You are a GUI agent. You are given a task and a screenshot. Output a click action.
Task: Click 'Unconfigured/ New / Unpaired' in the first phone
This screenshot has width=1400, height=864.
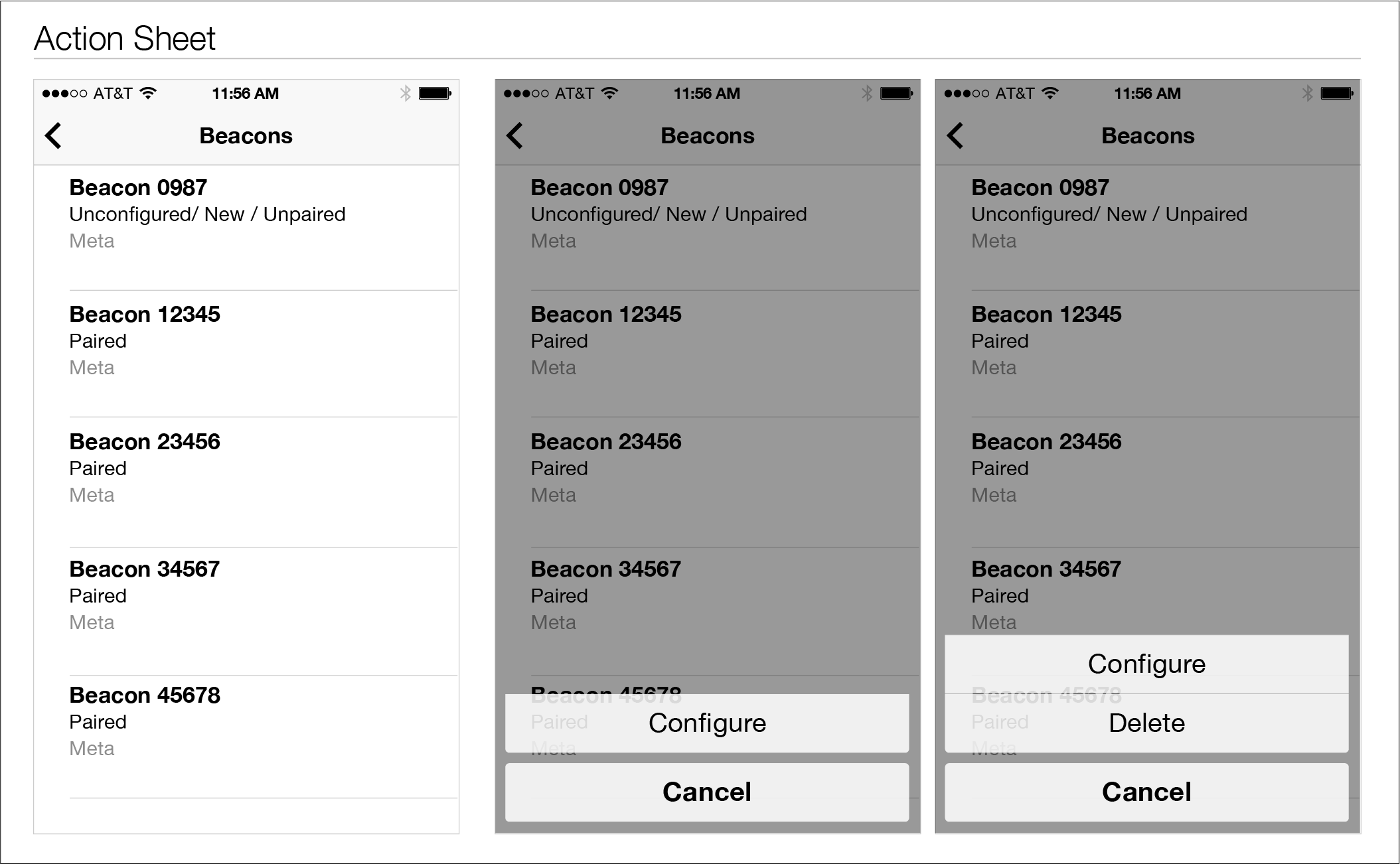[207, 214]
